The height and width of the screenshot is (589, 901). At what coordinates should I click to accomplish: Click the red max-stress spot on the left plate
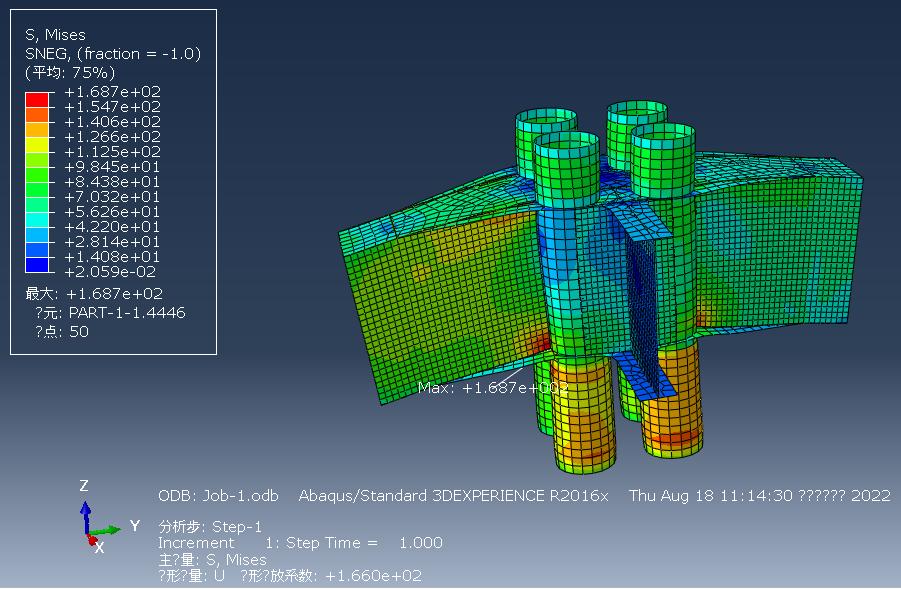click(x=540, y=344)
